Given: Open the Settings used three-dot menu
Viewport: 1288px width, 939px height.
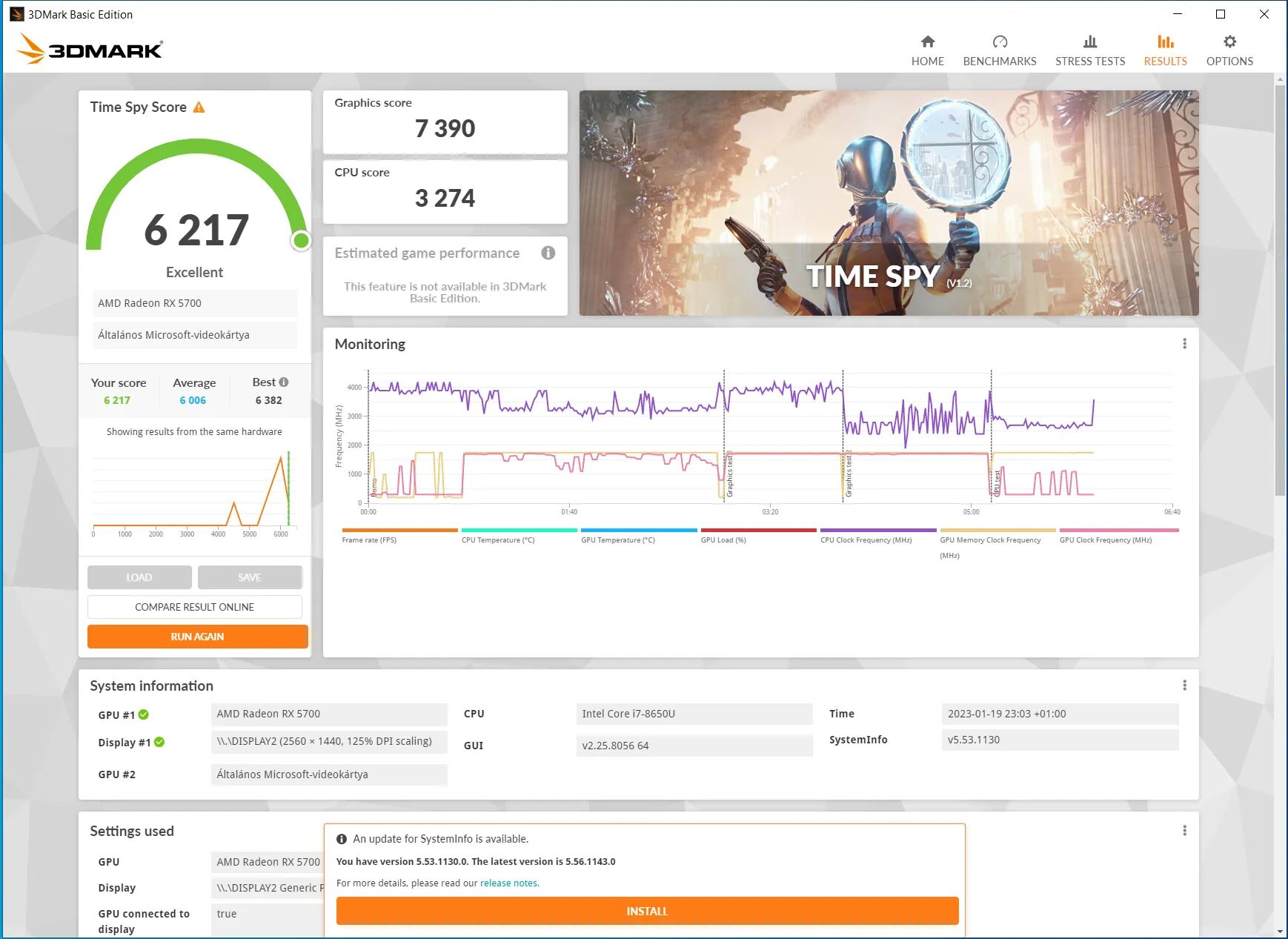Looking at the screenshot, I should click(1184, 831).
